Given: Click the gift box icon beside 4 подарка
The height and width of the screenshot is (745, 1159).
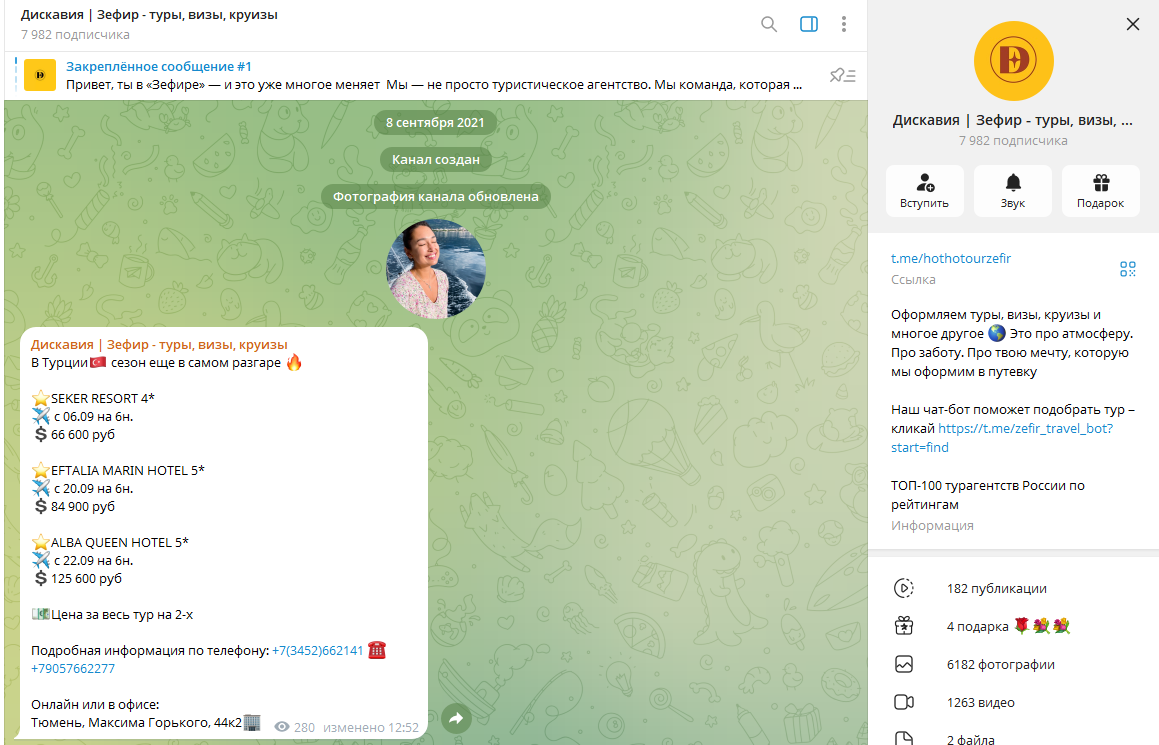Looking at the screenshot, I should pyautogui.click(x=904, y=626).
